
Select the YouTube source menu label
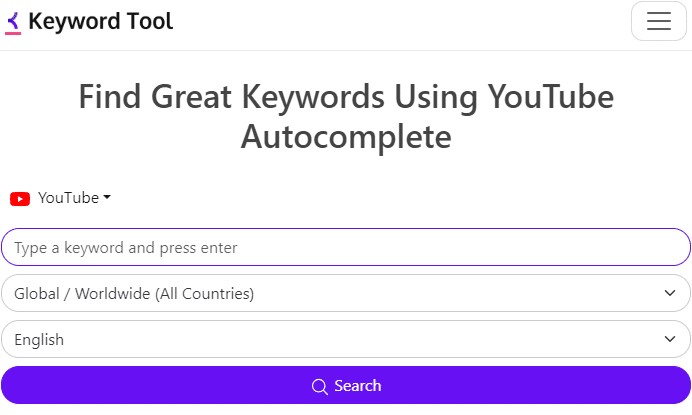[x=68, y=198]
